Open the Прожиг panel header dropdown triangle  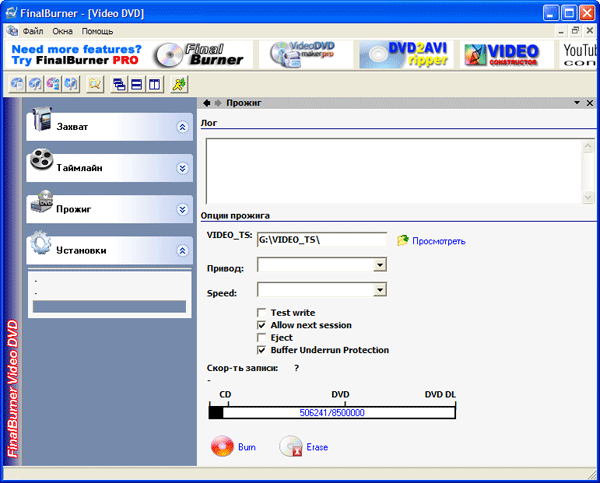[x=577, y=103]
